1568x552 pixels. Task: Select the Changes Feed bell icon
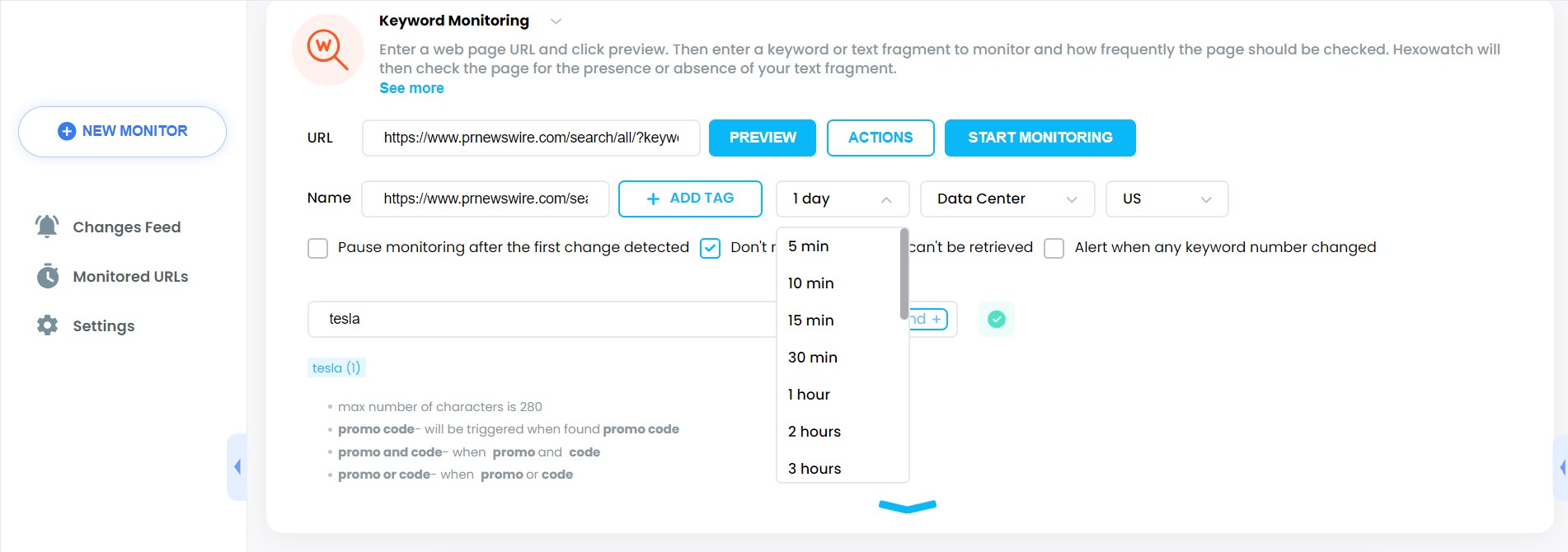[x=47, y=226]
